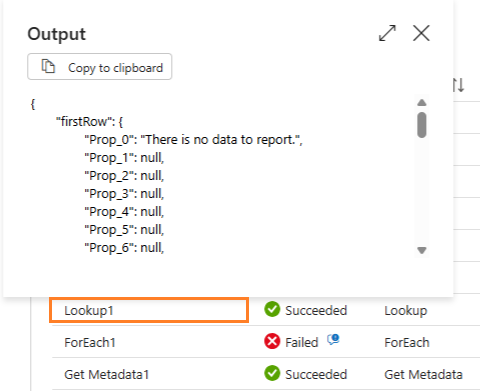Click the Succeeded status text for Get Metadata1
The height and width of the screenshot is (391, 480).
pos(316,374)
